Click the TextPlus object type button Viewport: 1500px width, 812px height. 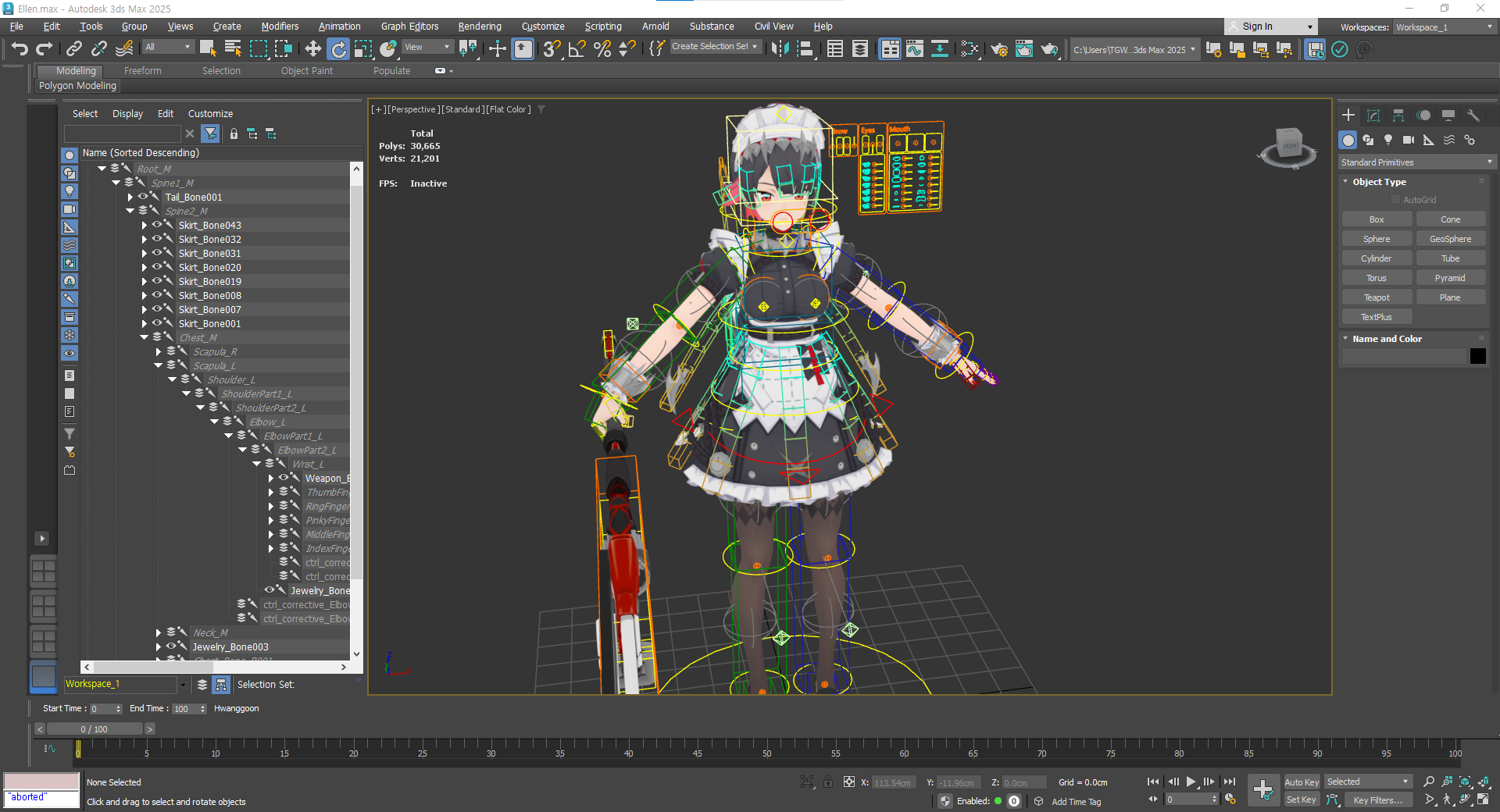(x=1377, y=317)
